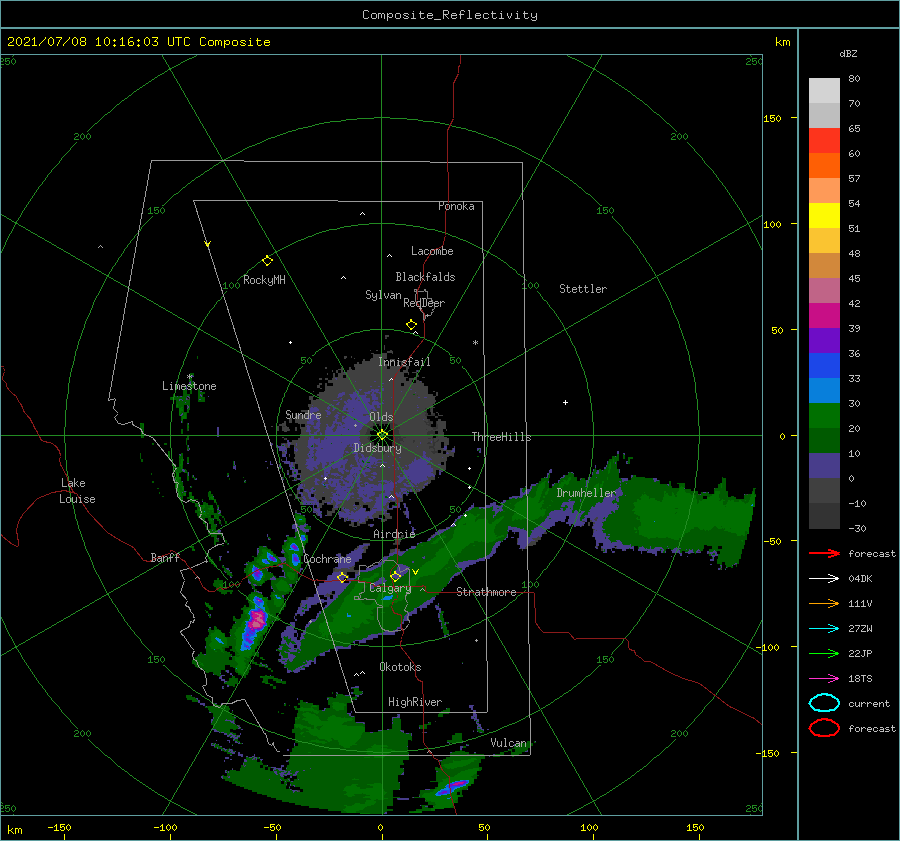Click the Drumheller city label

click(586, 493)
